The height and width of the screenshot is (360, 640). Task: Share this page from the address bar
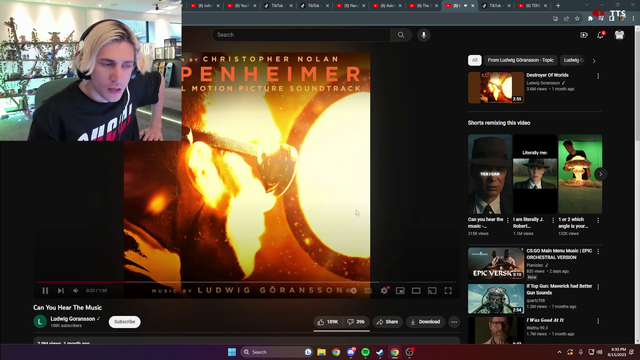pos(567,18)
